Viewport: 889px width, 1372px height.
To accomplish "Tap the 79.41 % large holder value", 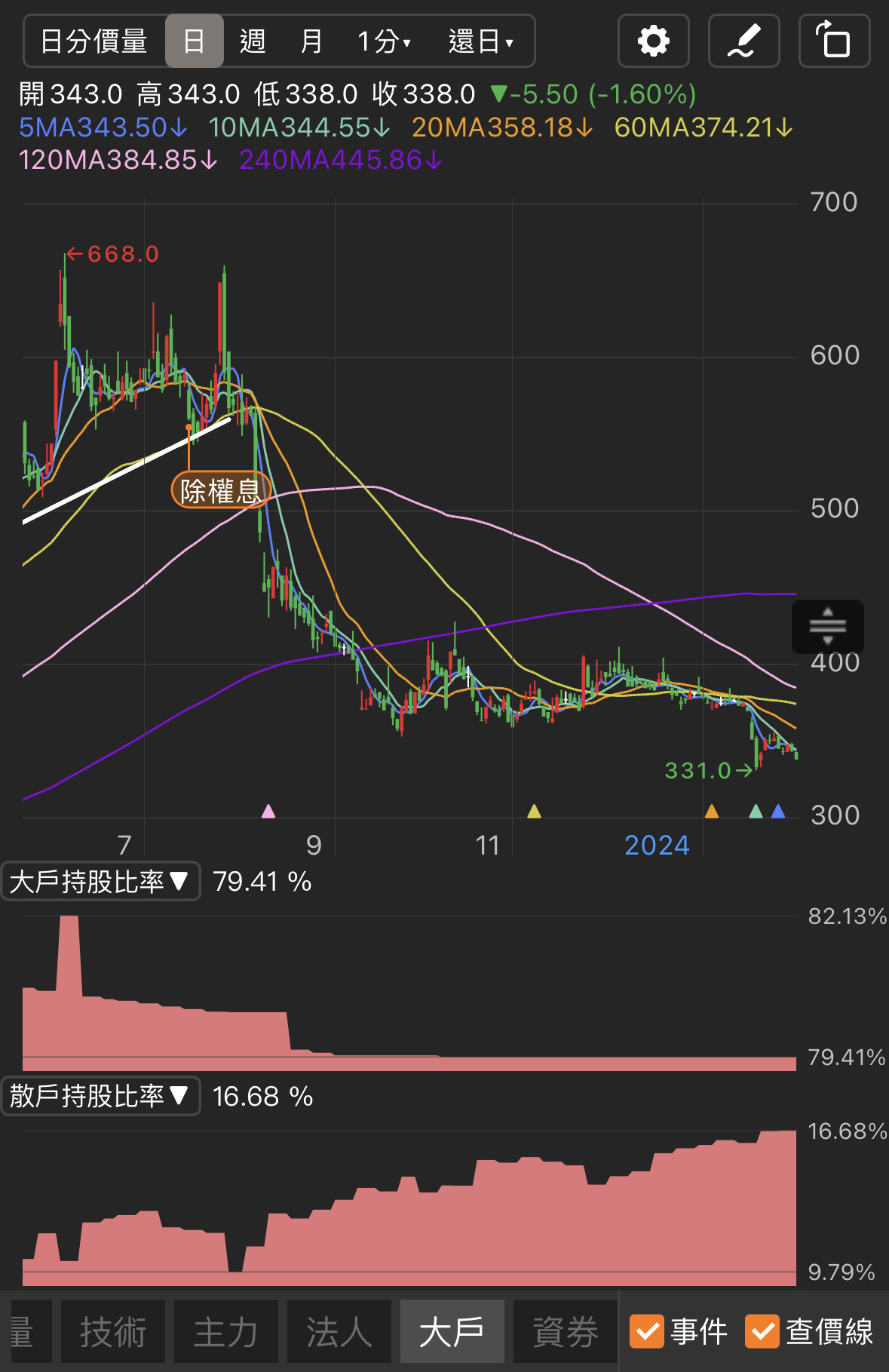I will point(262,881).
